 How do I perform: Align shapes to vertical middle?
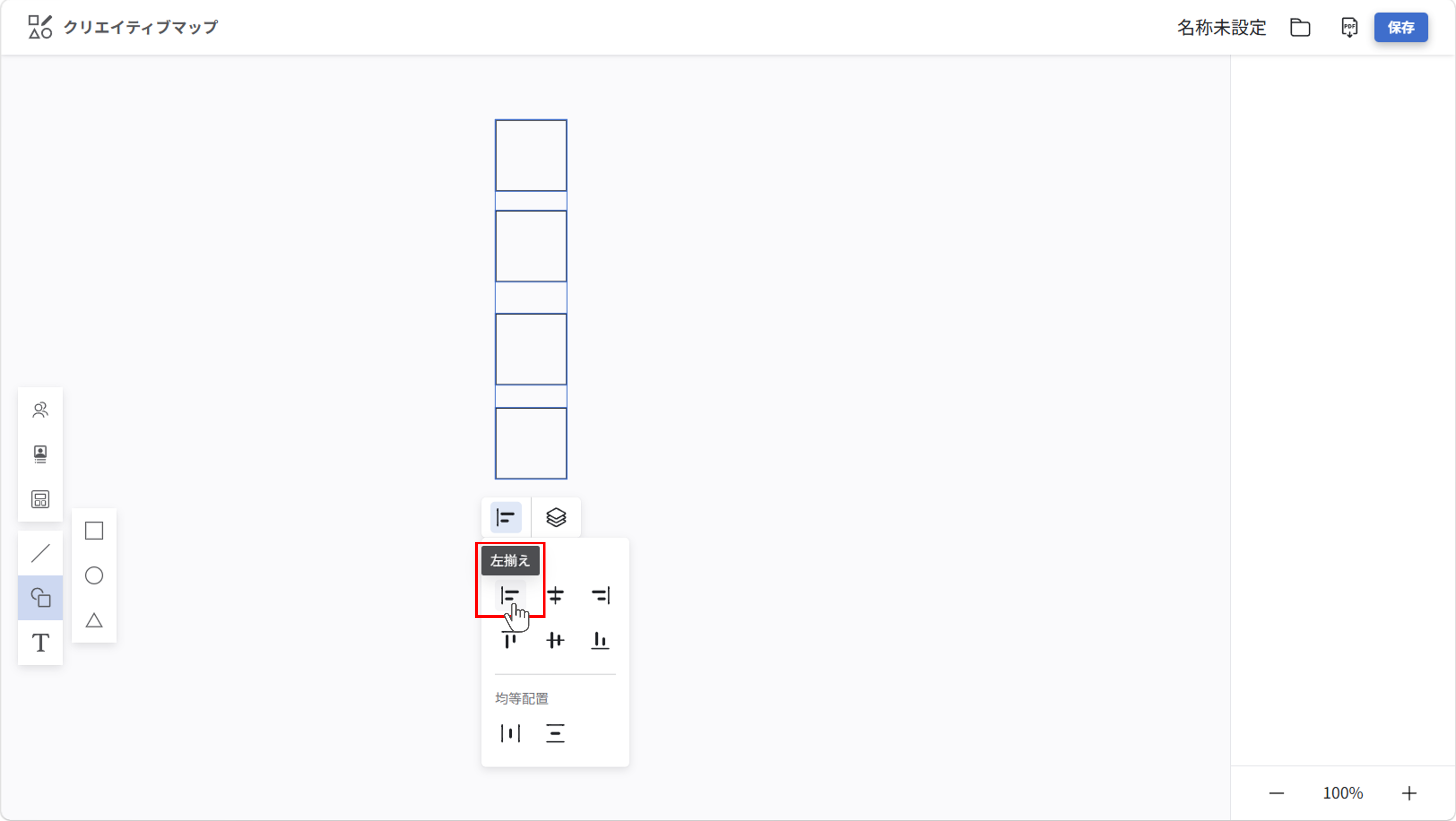click(x=555, y=640)
